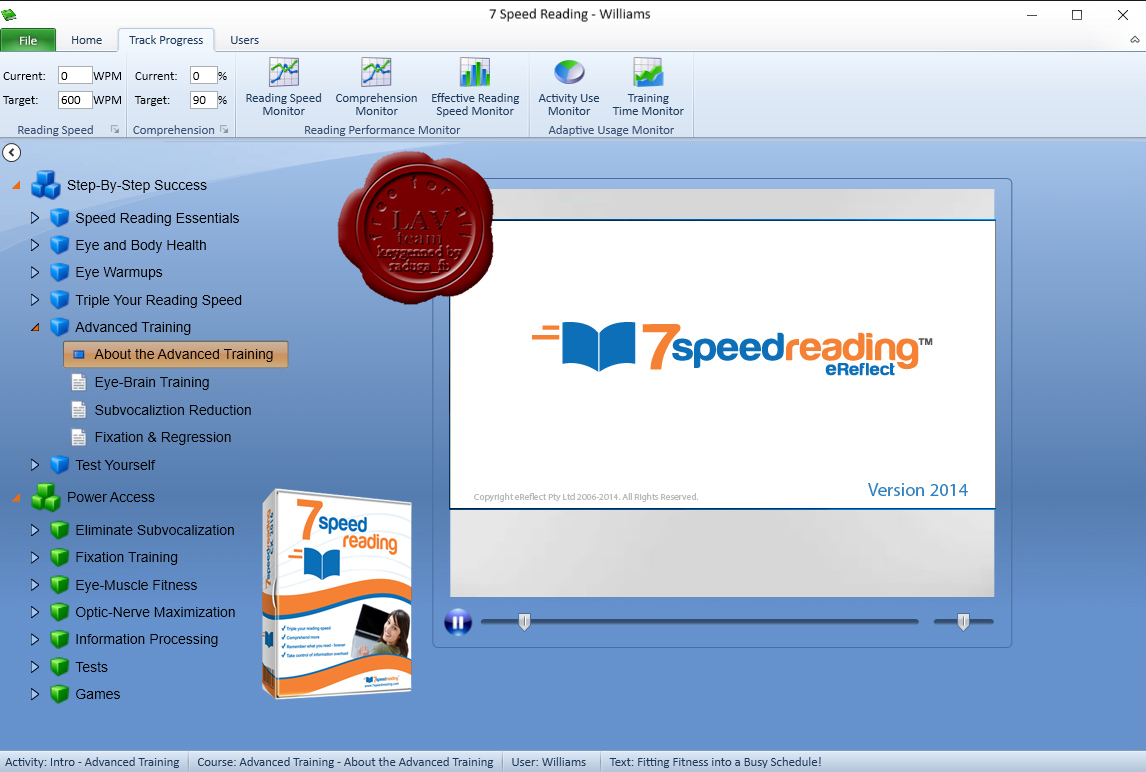Click the Eye-Muscle Fitness green cube icon
1146x772 pixels.
59,585
